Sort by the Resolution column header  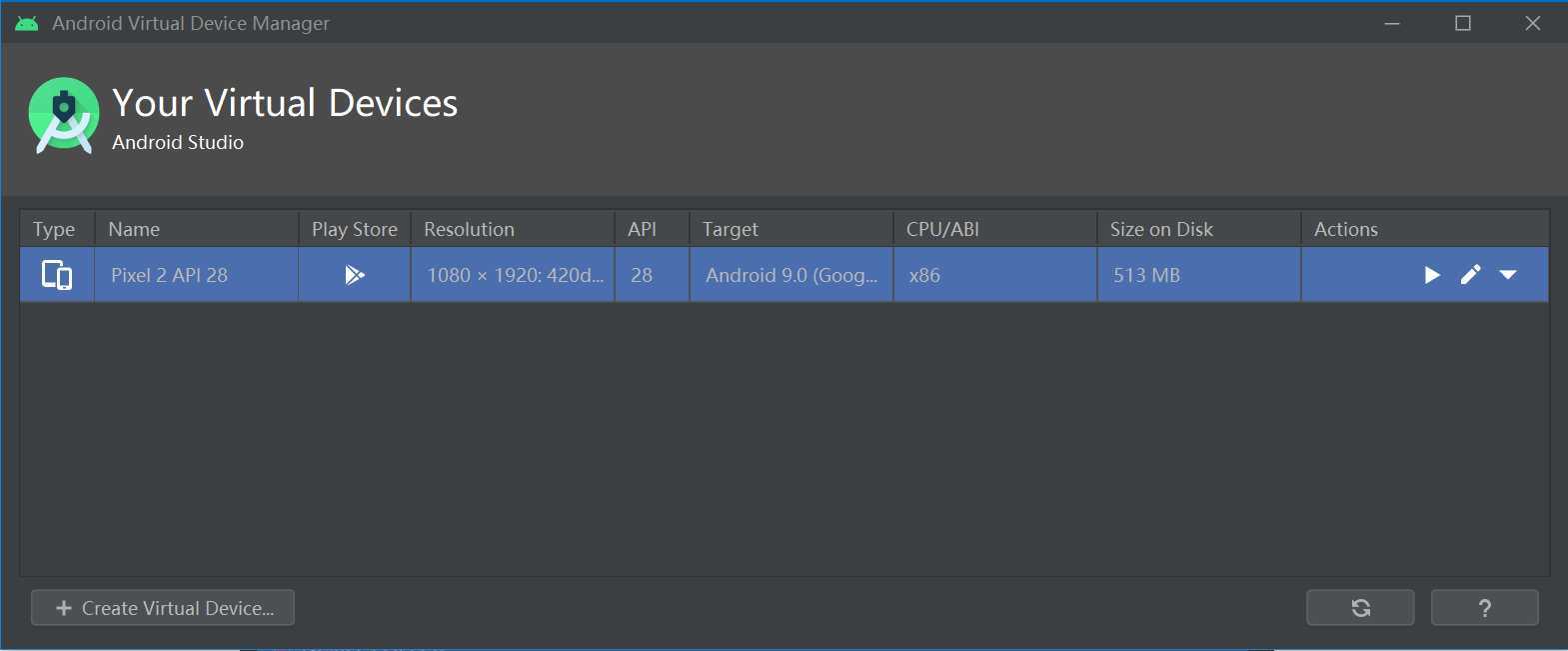click(x=513, y=229)
